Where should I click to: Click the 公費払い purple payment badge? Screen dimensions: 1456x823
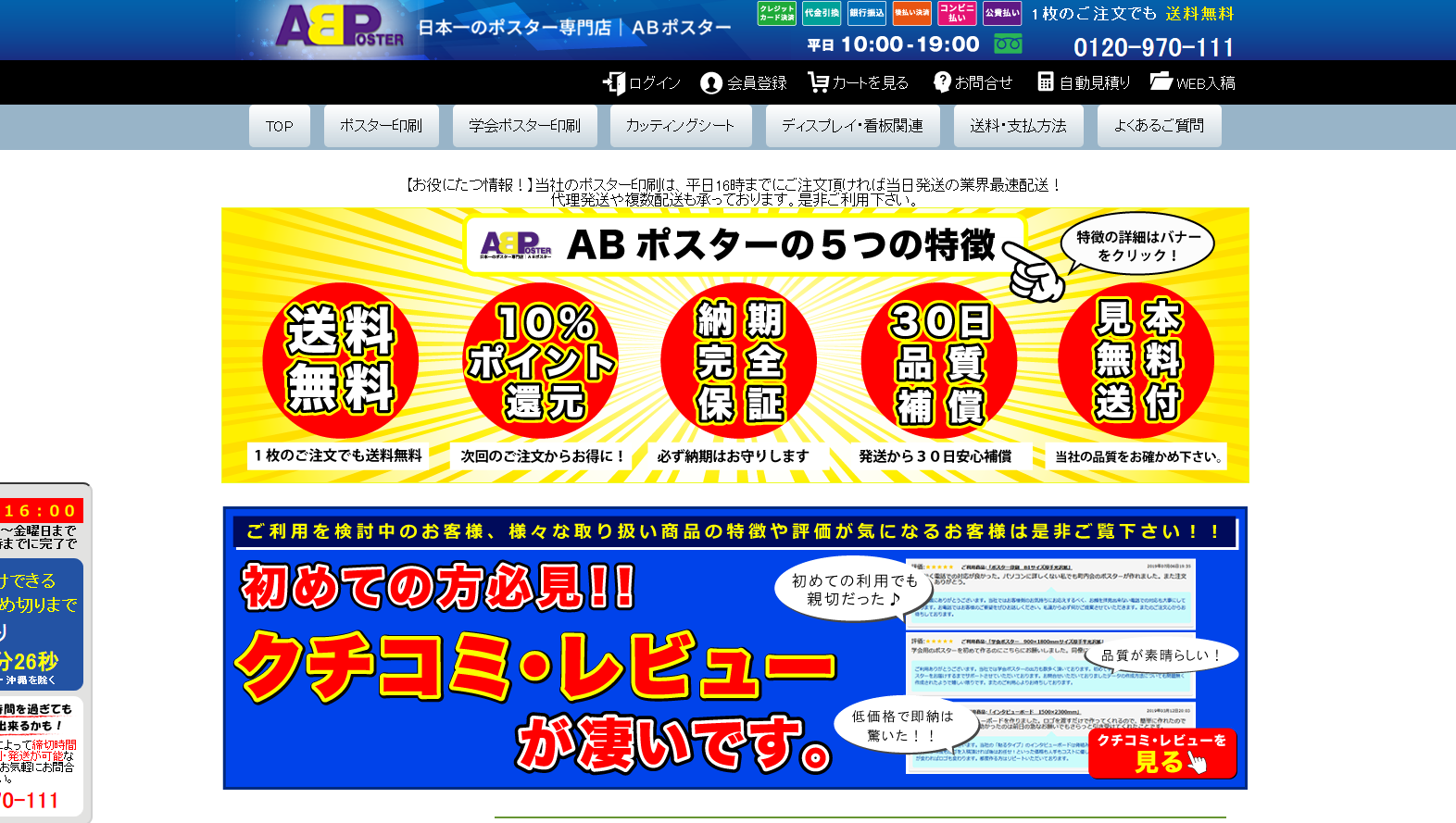click(x=1002, y=13)
